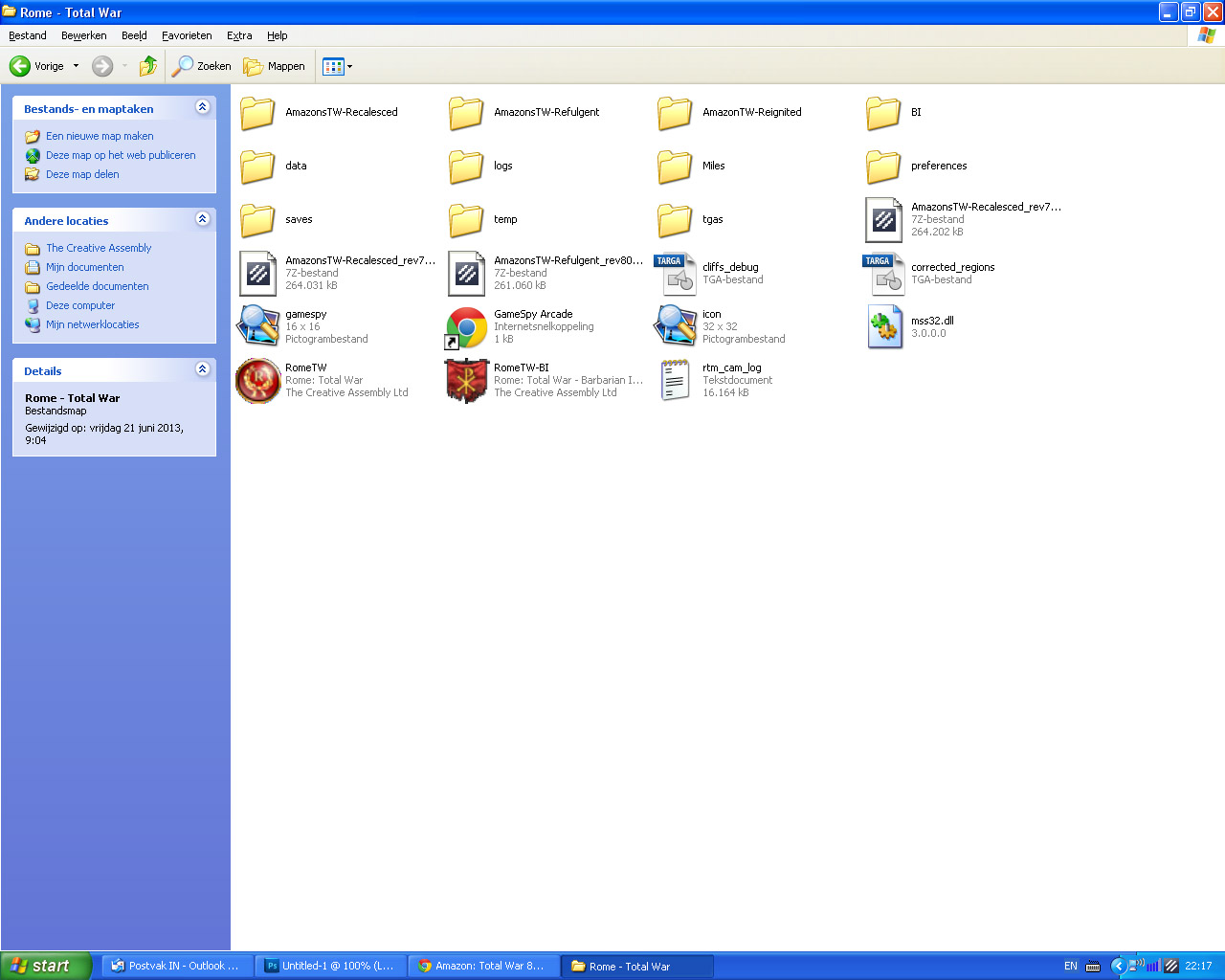Screen dimensions: 1225x980
Task: Go to Deze computer
Action: click(x=80, y=305)
